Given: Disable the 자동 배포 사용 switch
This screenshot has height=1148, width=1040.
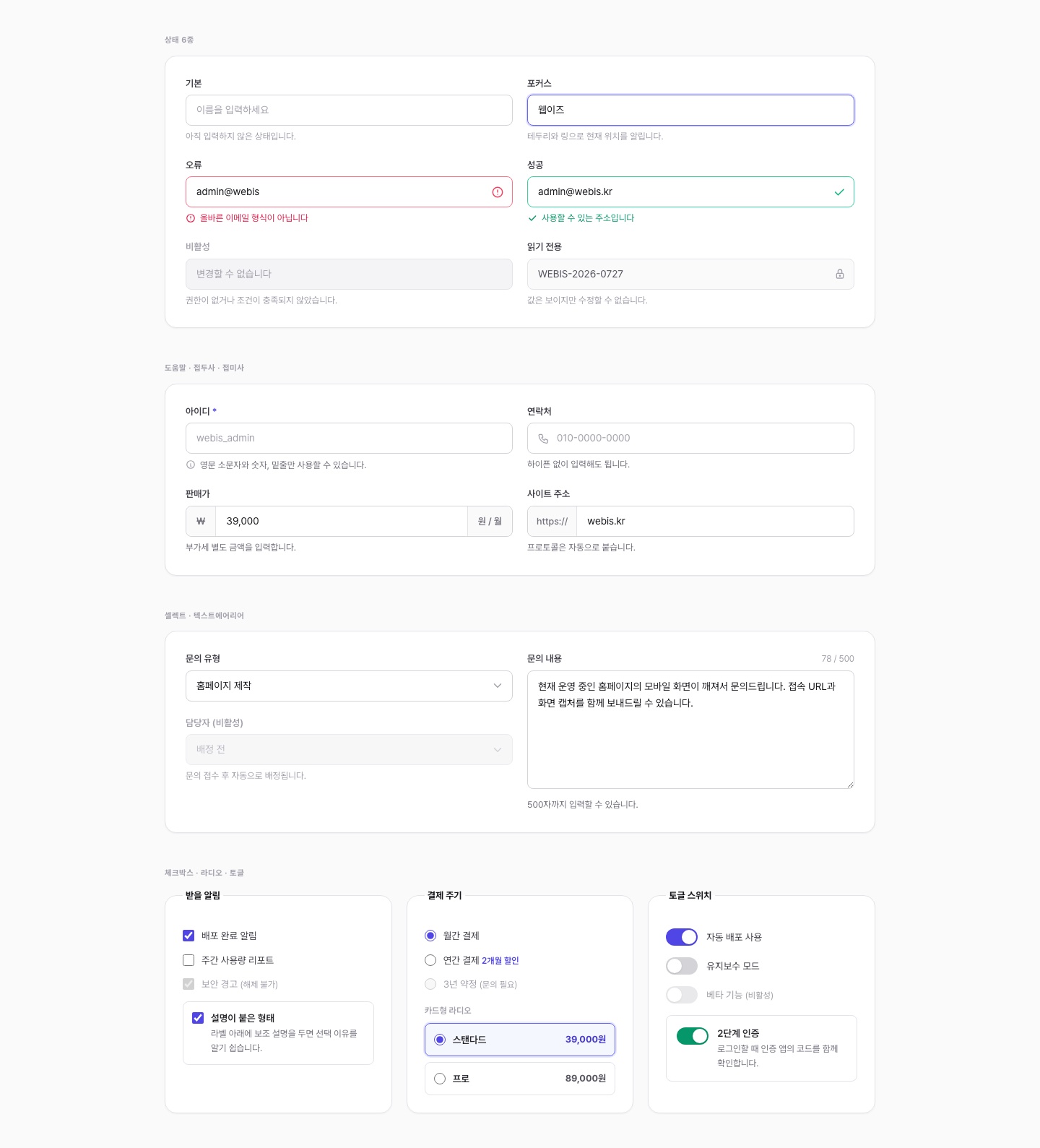Looking at the screenshot, I should (x=682, y=937).
